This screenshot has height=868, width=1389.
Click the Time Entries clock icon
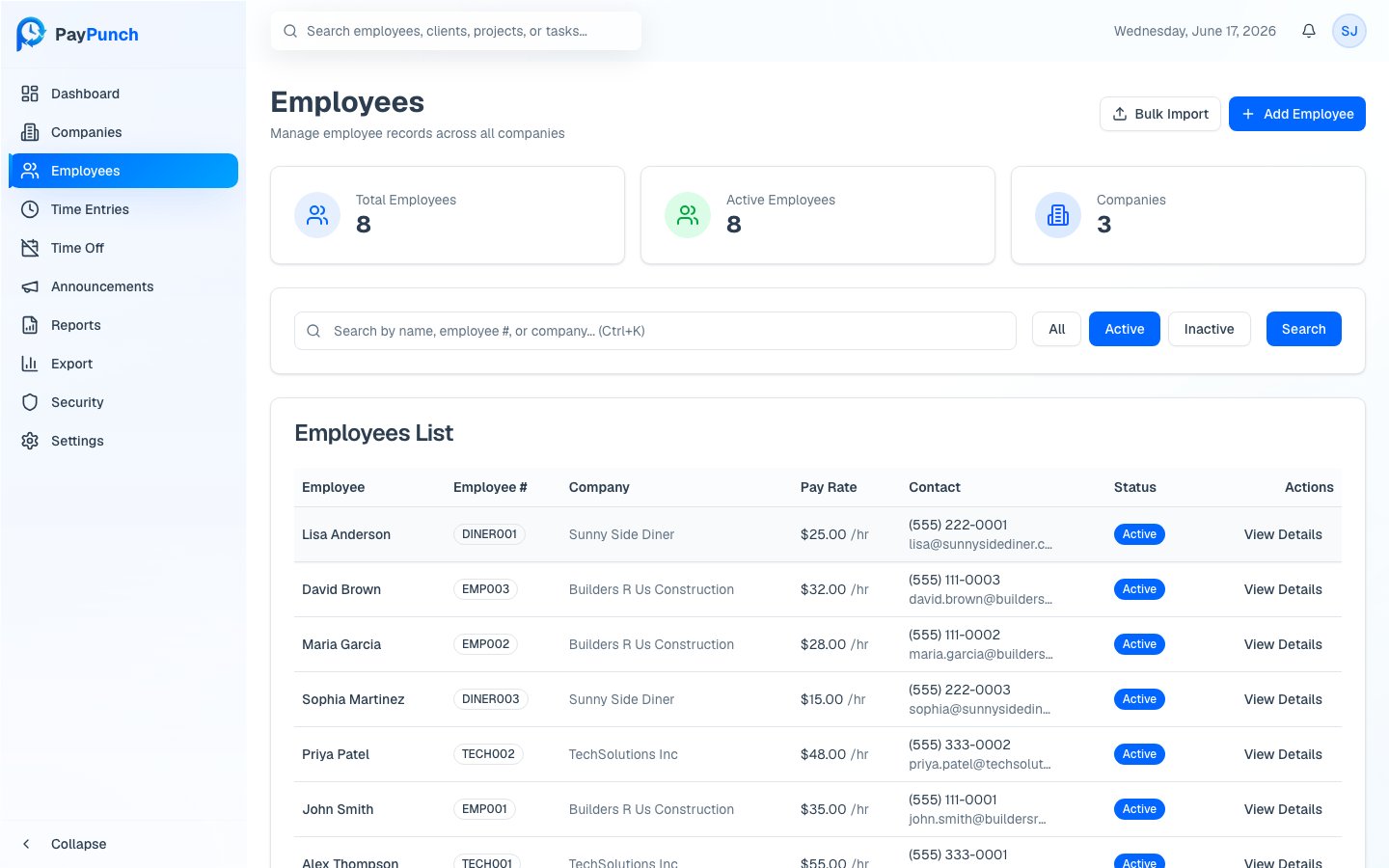30,209
